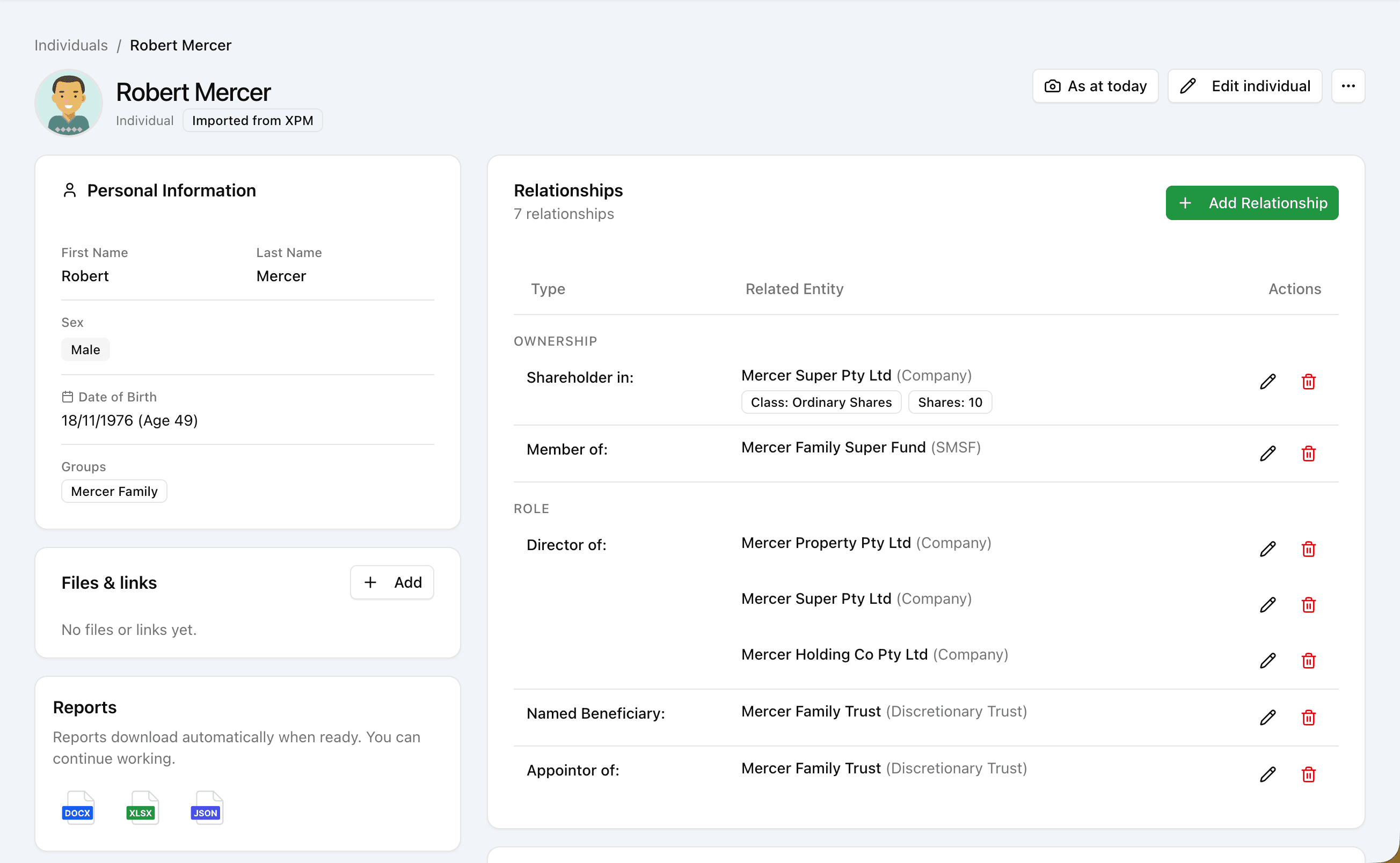Delete the Appointor of relationship
Screen dimensions: 1400x863
coord(1308,774)
